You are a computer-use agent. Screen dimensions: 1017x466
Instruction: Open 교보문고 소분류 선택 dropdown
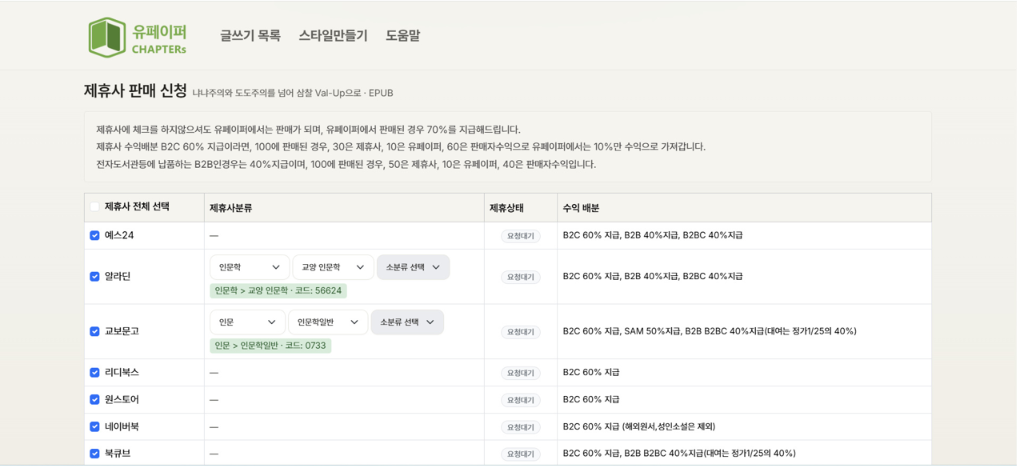pos(407,322)
